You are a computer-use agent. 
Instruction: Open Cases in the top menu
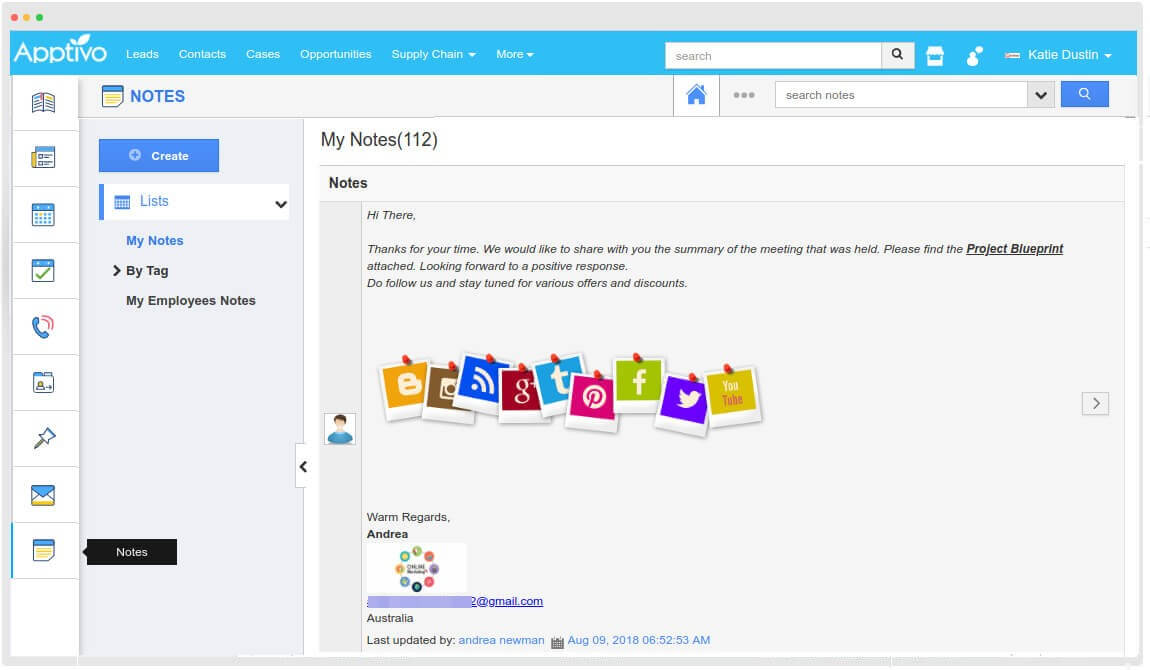pyautogui.click(x=263, y=54)
